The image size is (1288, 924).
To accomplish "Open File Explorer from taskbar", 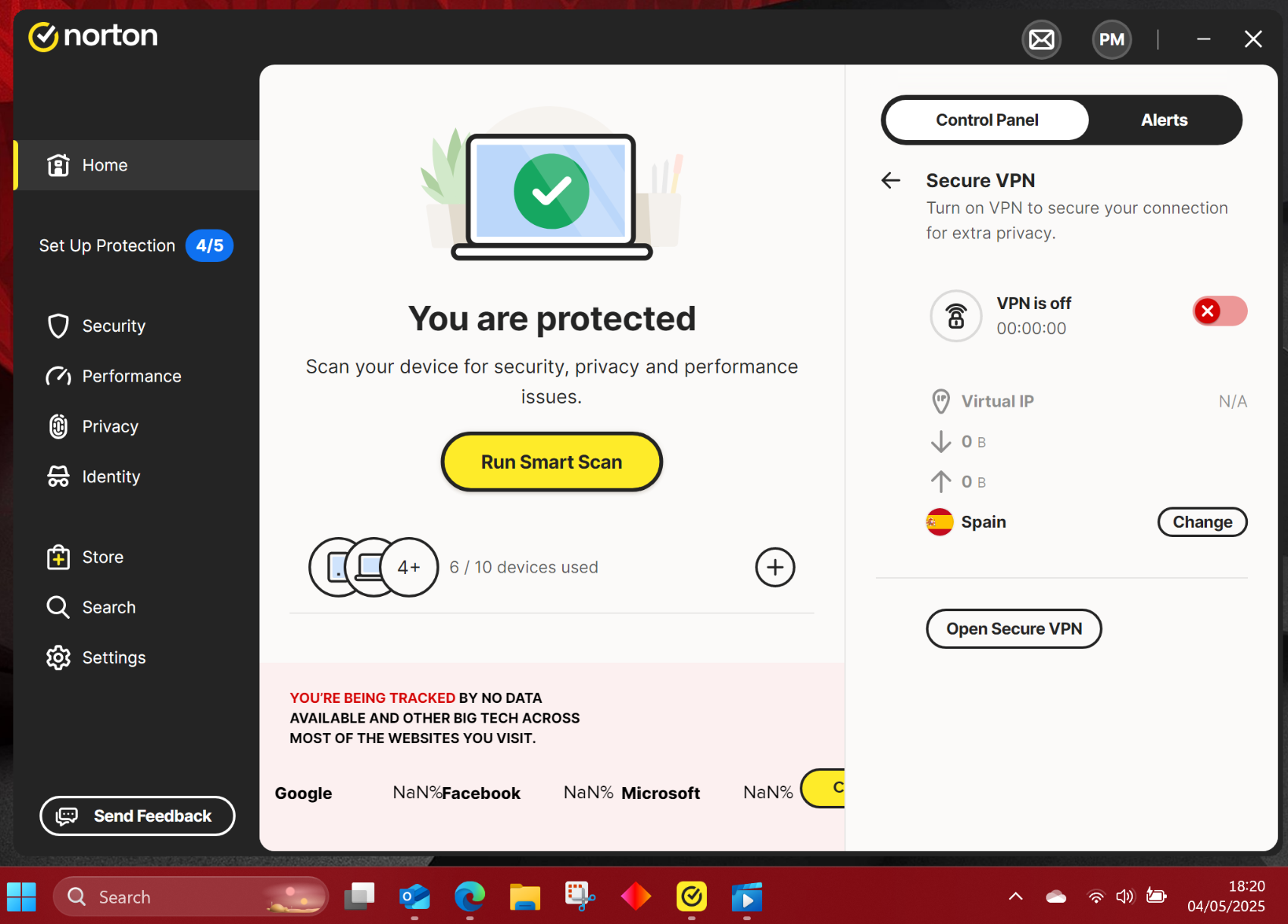I will (x=525, y=897).
